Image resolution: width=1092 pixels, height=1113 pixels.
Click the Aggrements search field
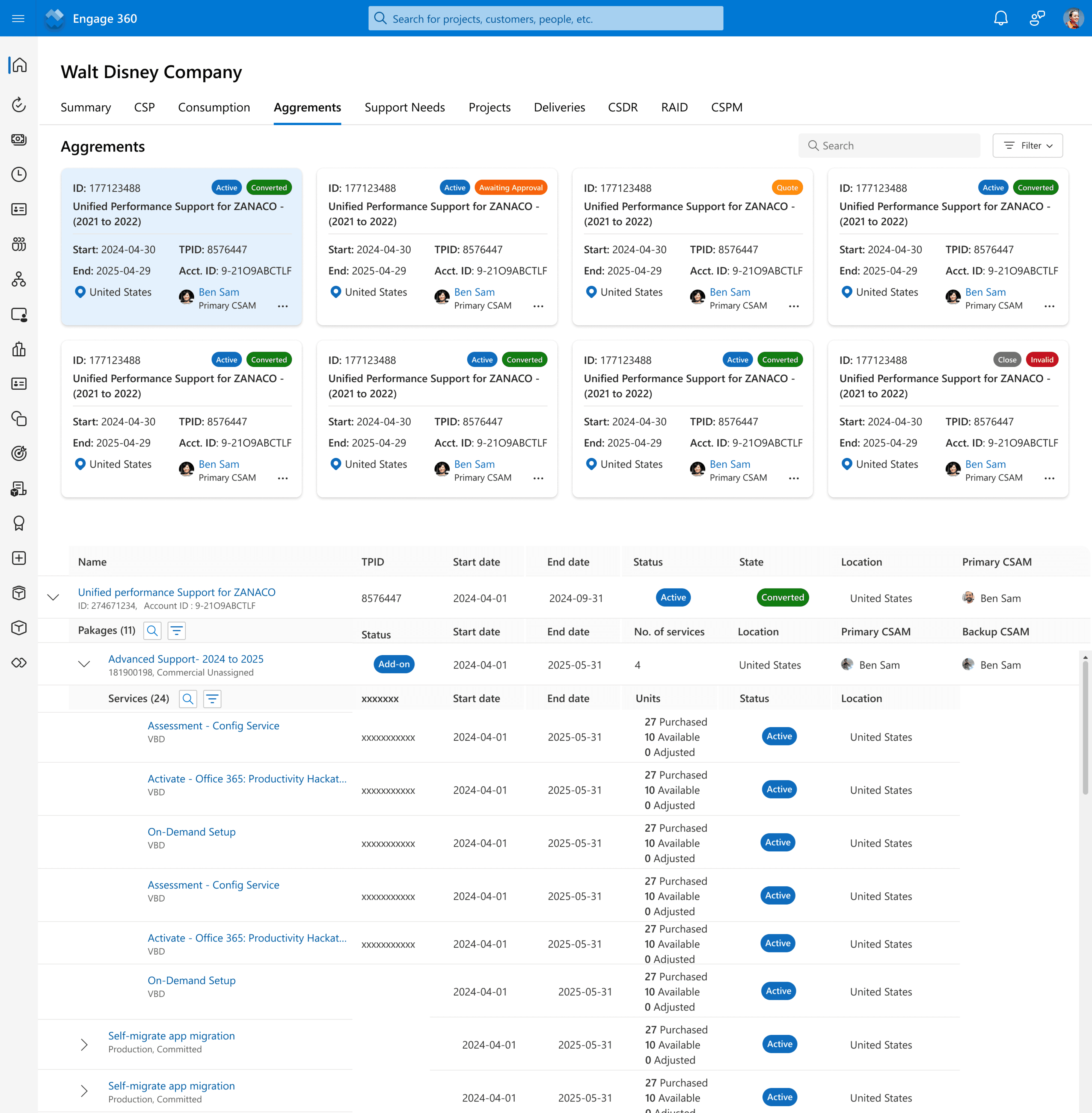point(889,146)
